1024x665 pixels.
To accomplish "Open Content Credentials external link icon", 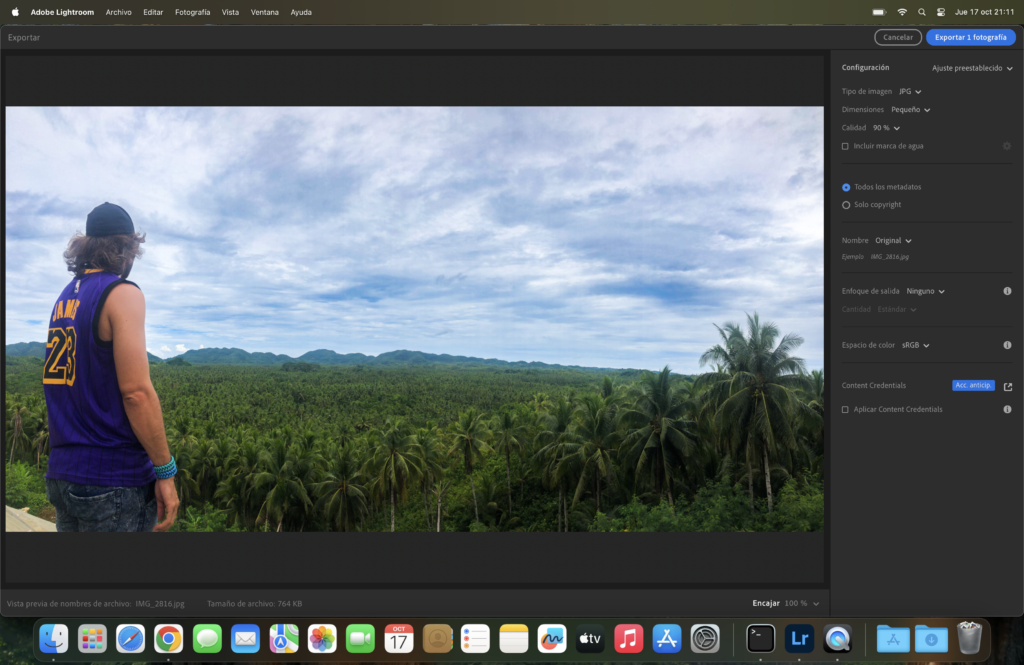I will (1007, 386).
